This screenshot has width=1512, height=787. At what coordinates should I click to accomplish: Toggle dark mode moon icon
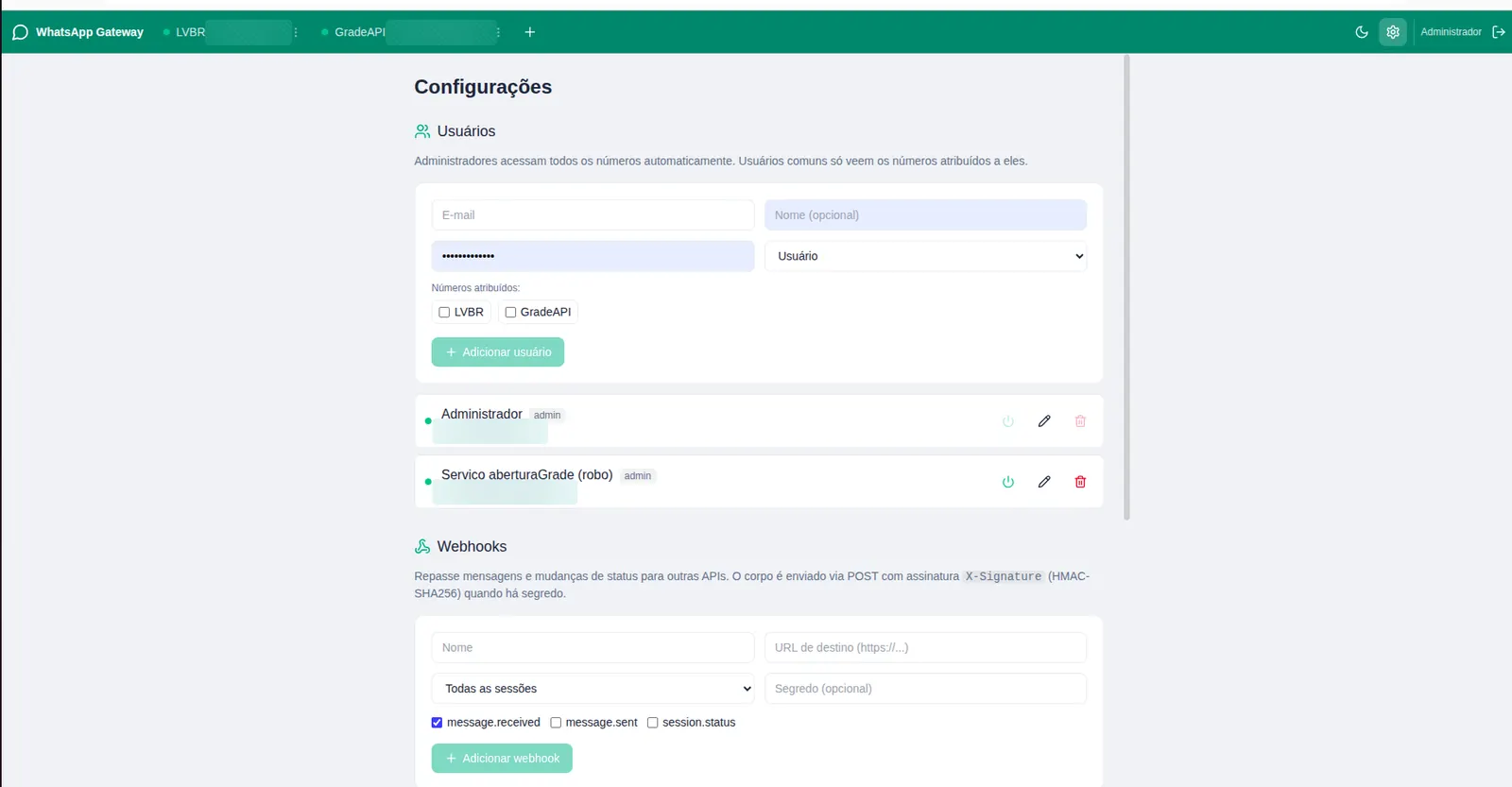tap(1362, 32)
